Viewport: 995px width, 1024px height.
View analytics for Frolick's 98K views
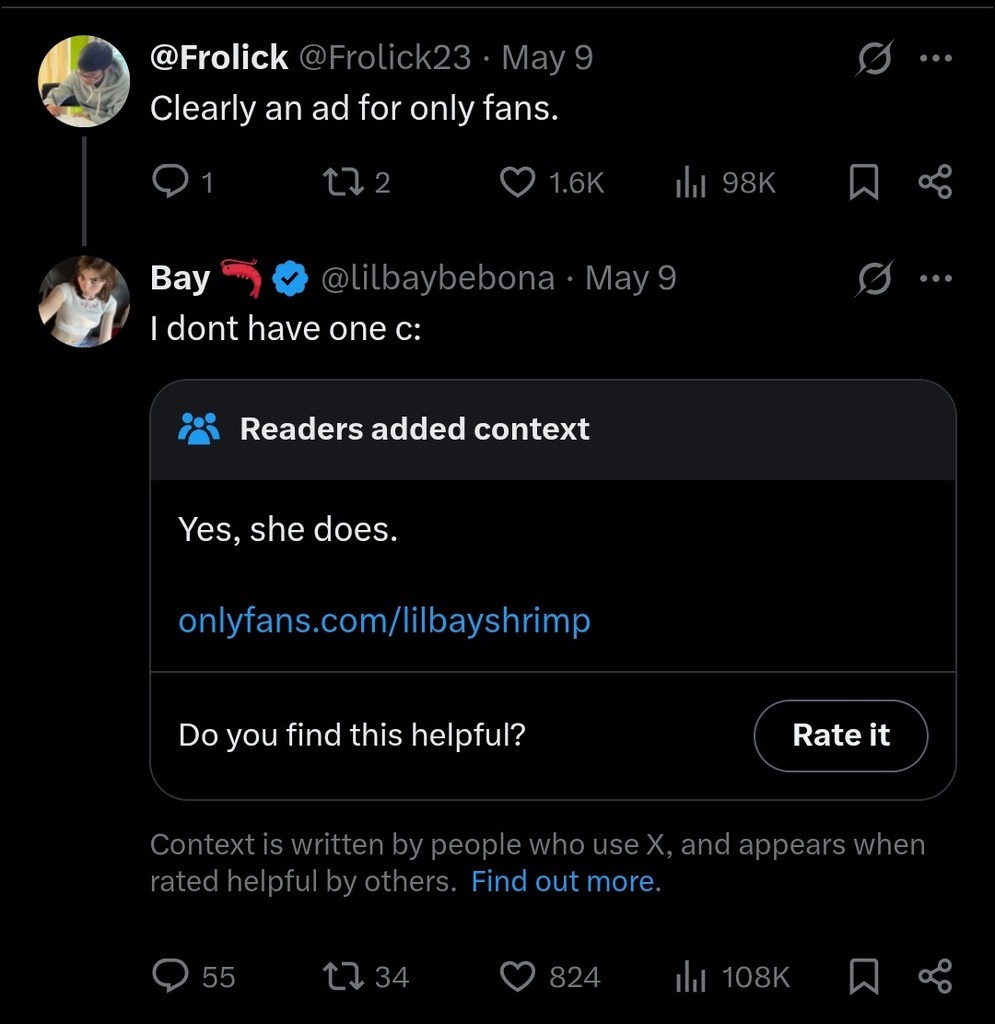click(x=692, y=182)
